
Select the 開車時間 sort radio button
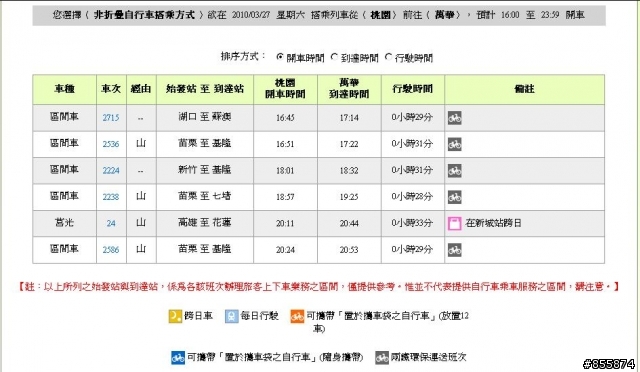click(280, 57)
